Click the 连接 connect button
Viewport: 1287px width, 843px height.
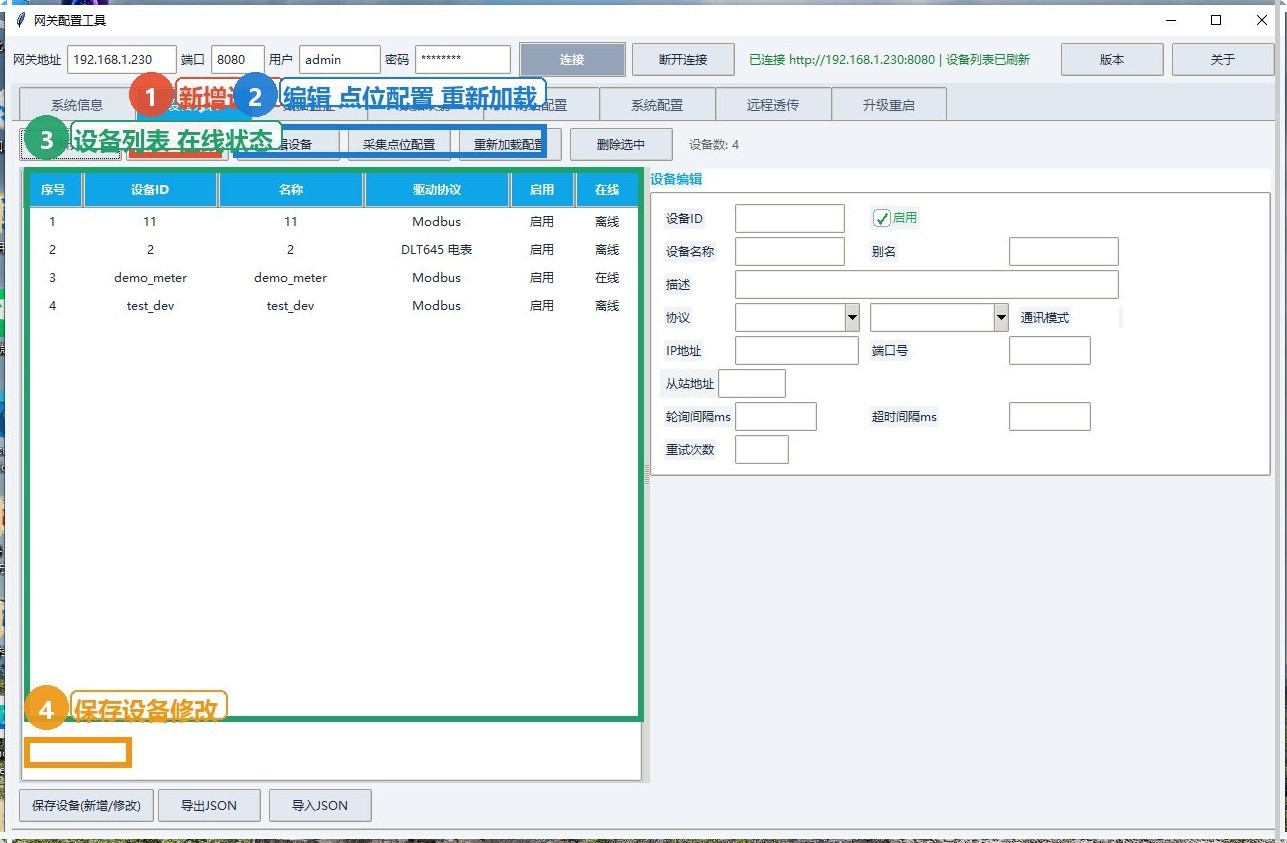tap(572, 60)
